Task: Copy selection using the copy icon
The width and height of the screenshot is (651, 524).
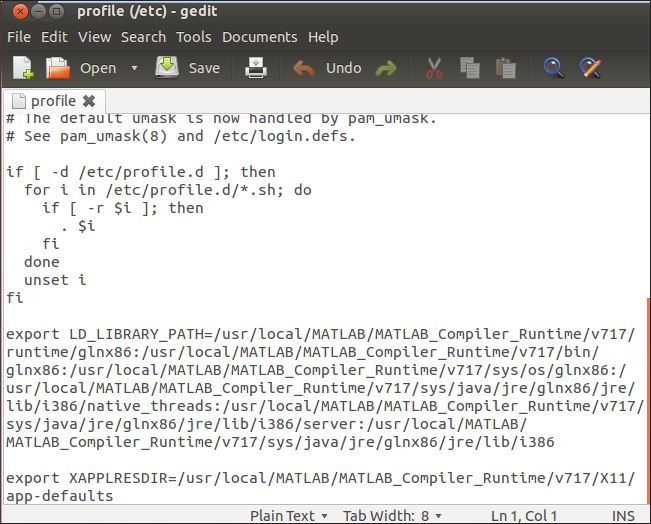Action: [470, 68]
